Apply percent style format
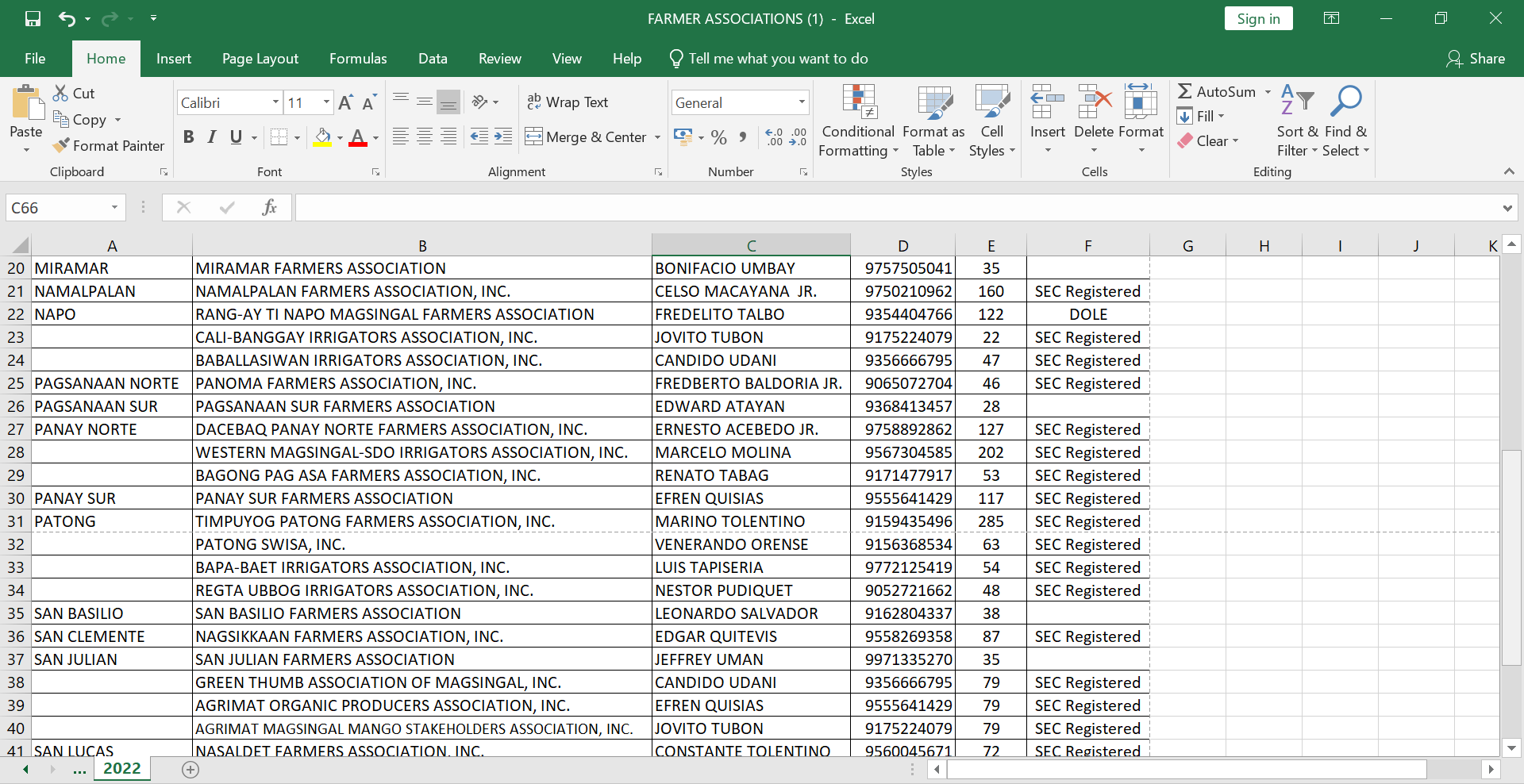Screen dimensions: 1524x784 (719, 137)
